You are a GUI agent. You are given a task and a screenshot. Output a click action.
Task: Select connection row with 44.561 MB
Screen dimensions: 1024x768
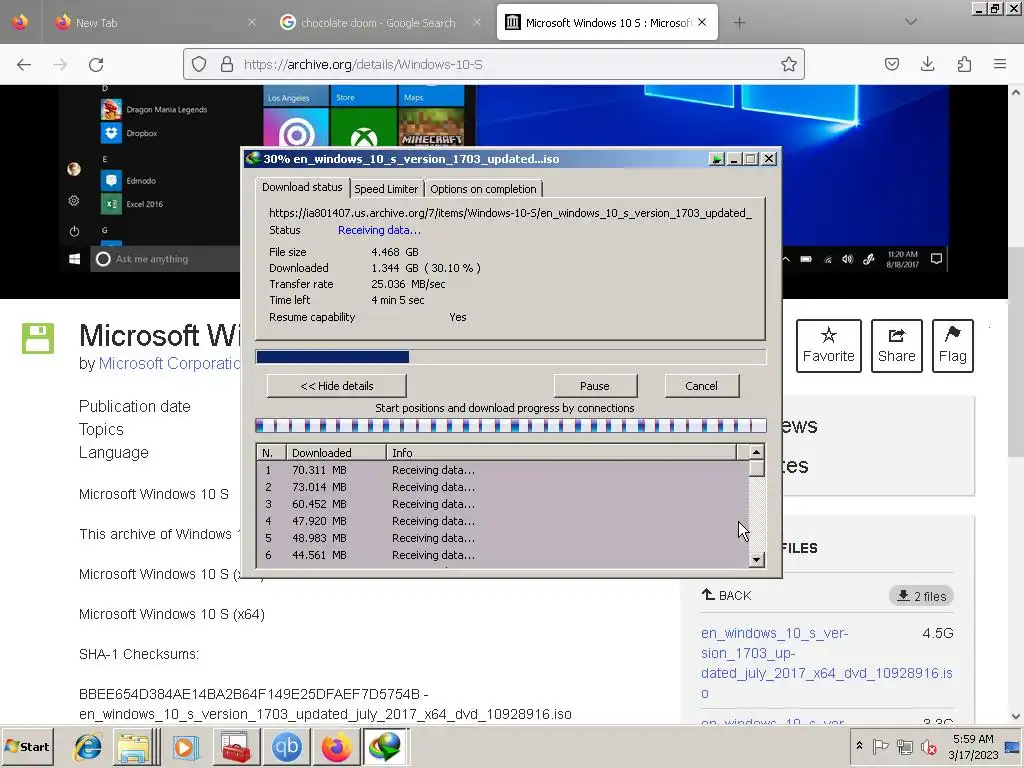point(503,555)
